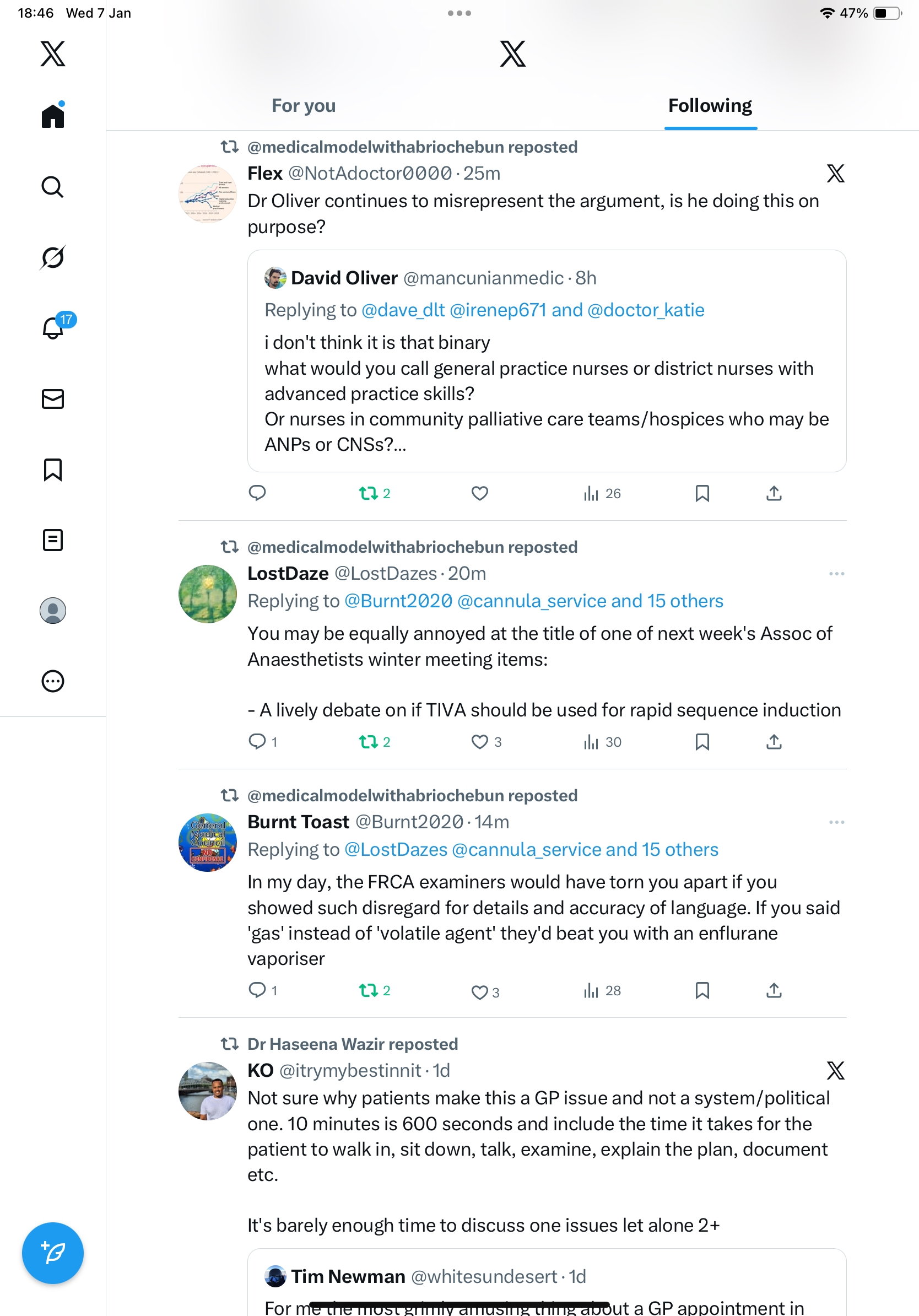Tap the compose new post button

click(53, 1253)
